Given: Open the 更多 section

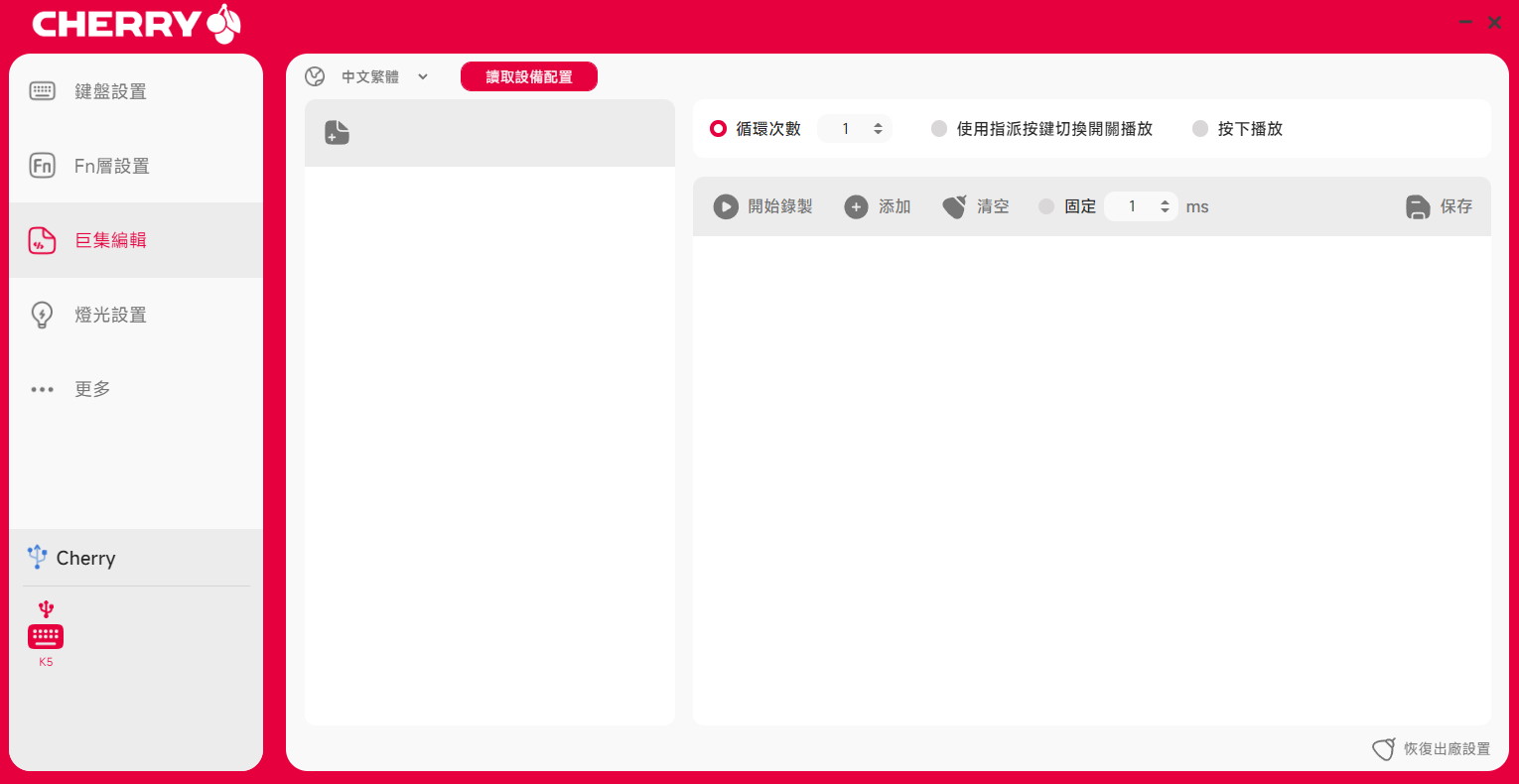Looking at the screenshot, I should pos(136,389).
